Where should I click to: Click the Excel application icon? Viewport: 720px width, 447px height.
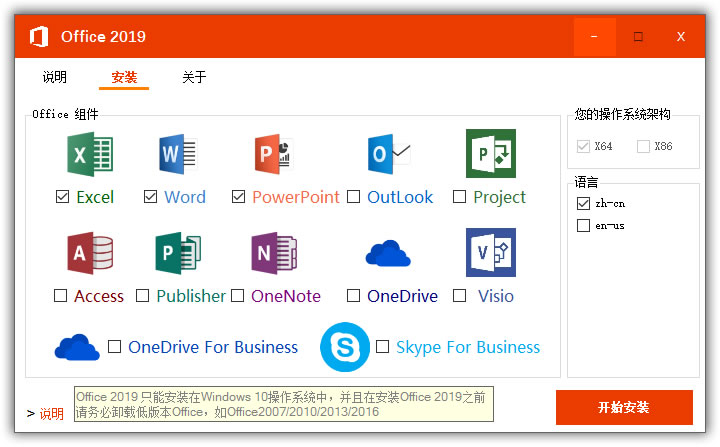(90, 154)
